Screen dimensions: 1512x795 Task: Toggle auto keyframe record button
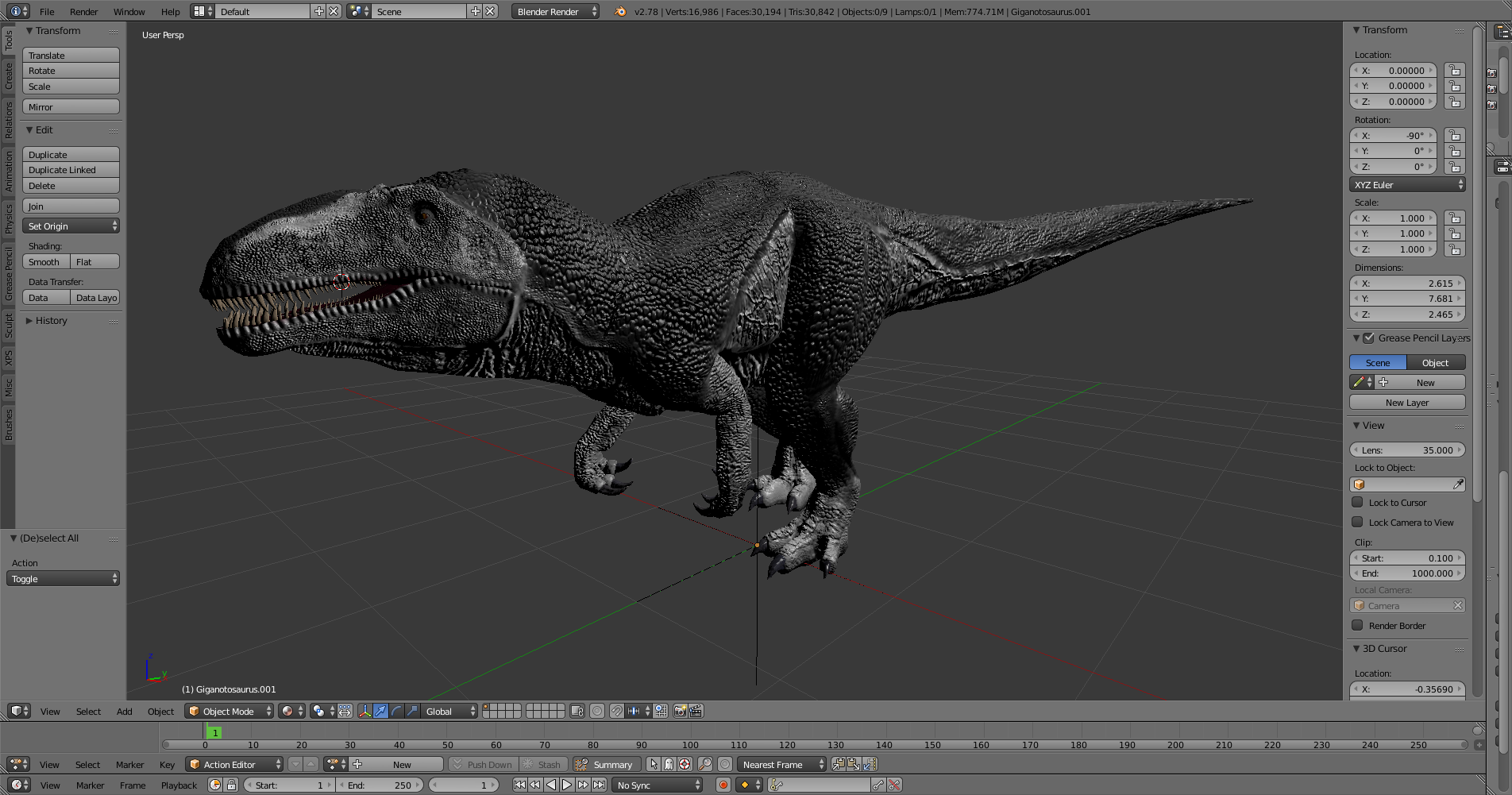coord(723,785)
